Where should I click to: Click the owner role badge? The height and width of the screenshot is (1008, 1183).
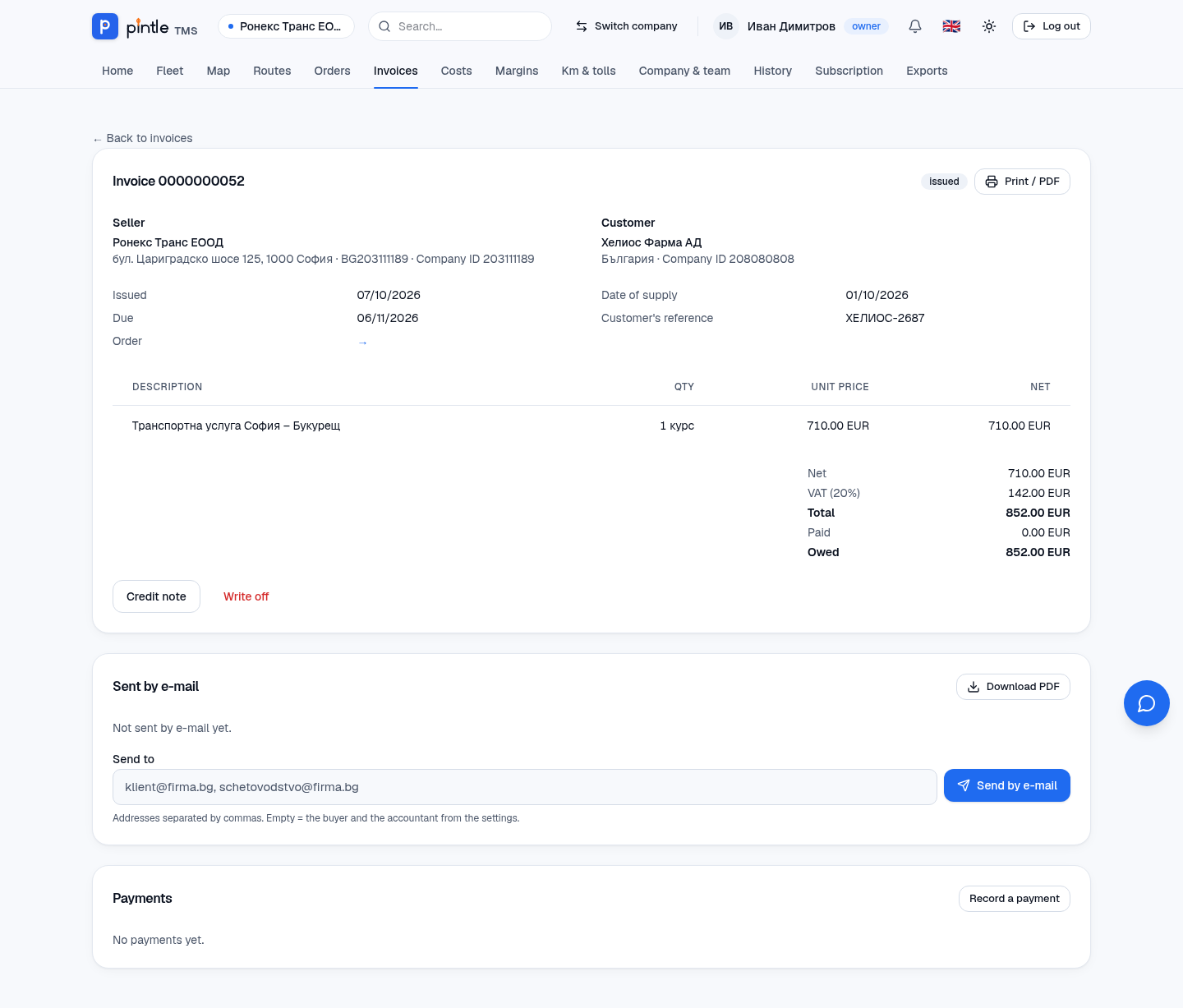pyautogui.click(x=866, y=26)
